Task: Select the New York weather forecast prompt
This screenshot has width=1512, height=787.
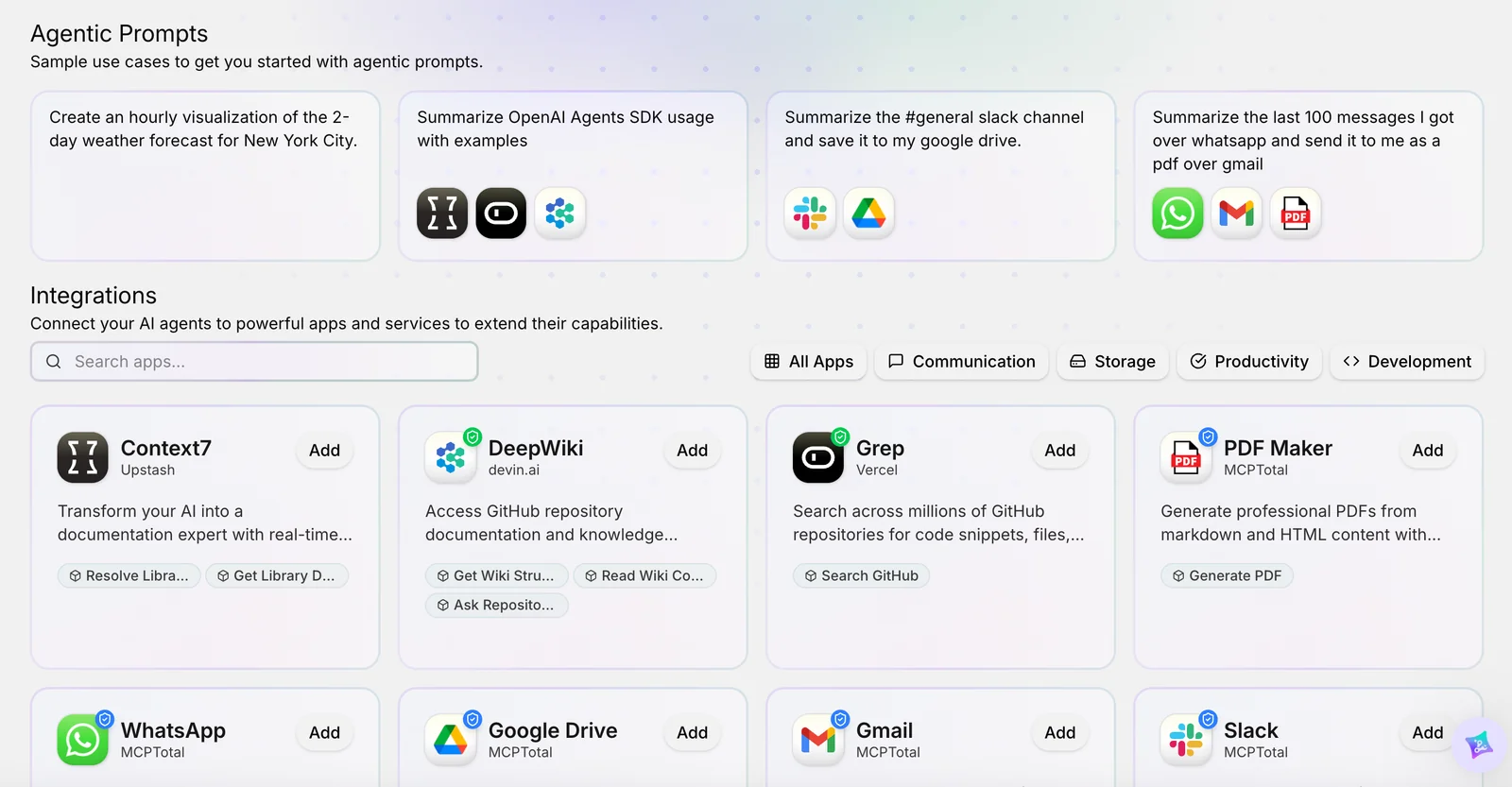Action: 205,176
